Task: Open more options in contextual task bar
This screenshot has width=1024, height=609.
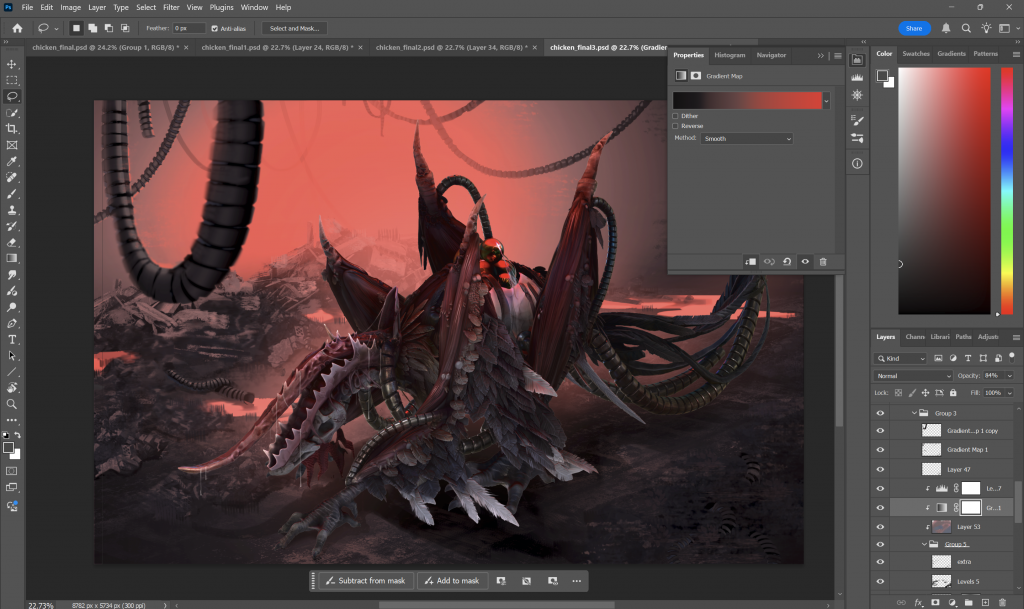Action: pos(577,581)
